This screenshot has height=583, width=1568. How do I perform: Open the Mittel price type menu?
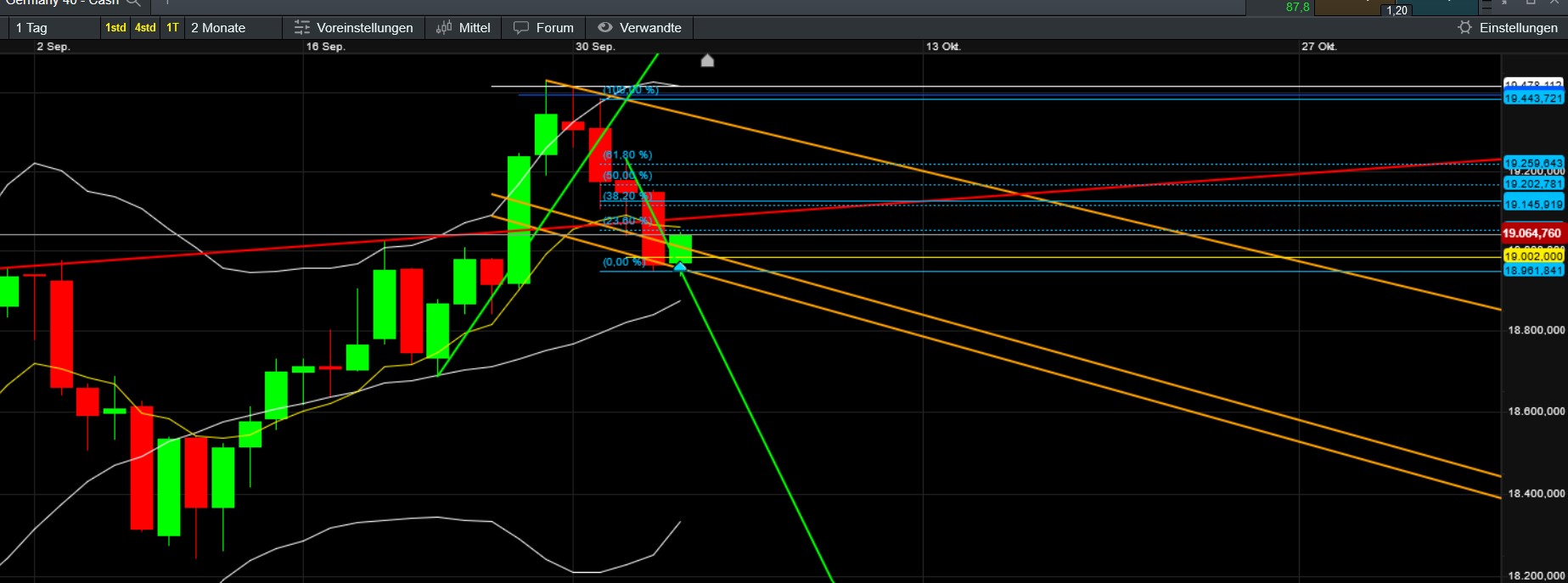tap(464, 28)
